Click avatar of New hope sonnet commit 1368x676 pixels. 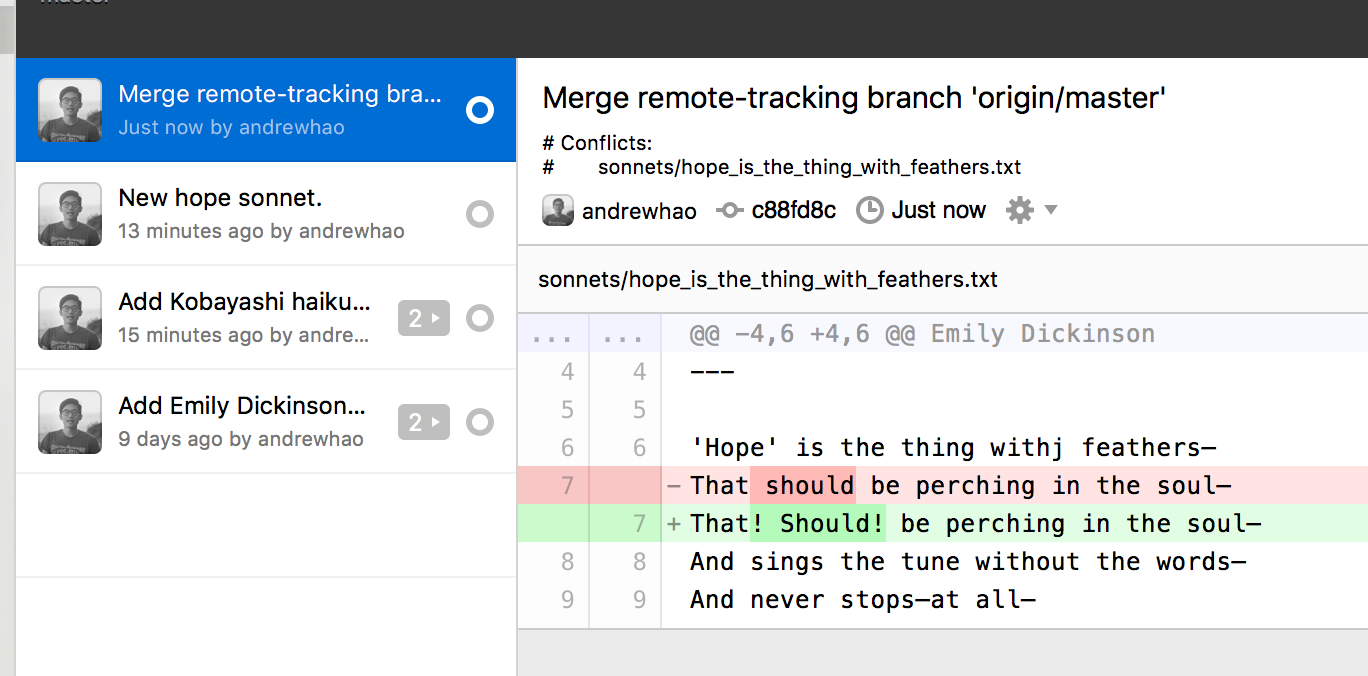click(70, 214)
